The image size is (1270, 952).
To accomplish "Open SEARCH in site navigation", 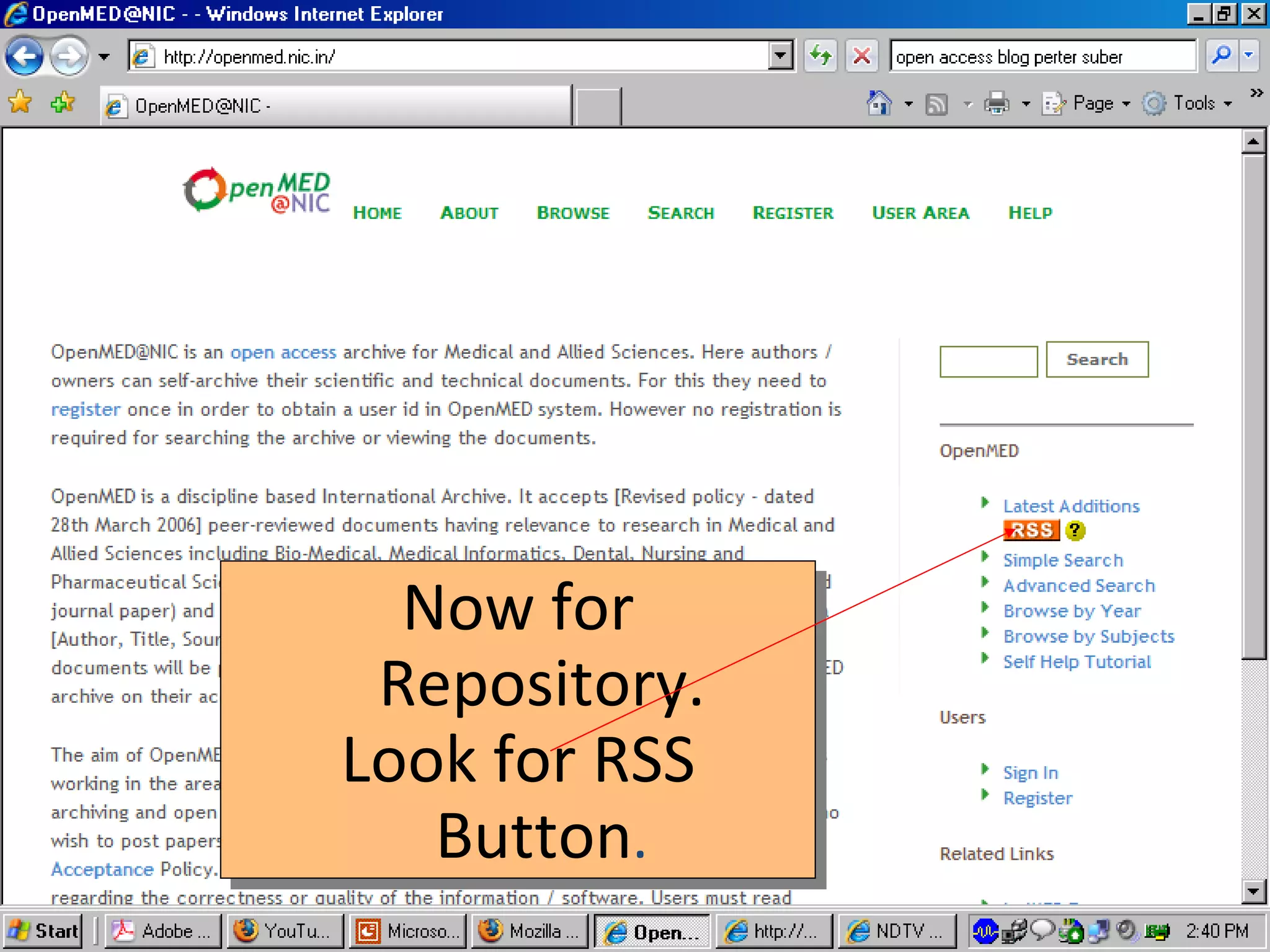I will pos(681,213).
